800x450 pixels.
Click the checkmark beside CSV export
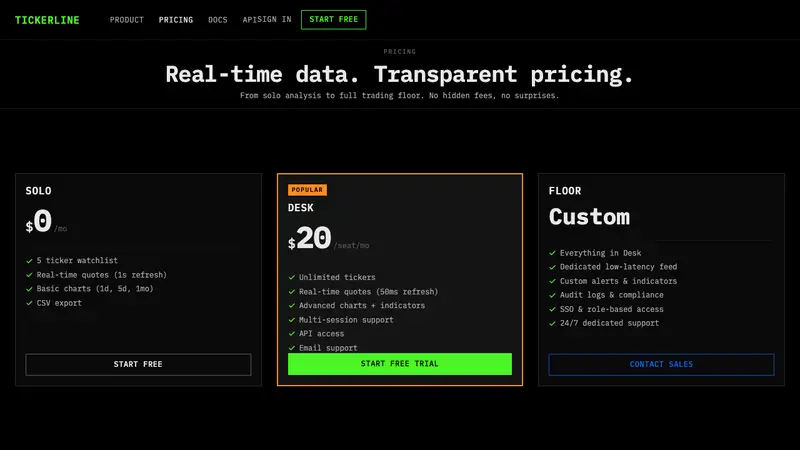[29, 303]
